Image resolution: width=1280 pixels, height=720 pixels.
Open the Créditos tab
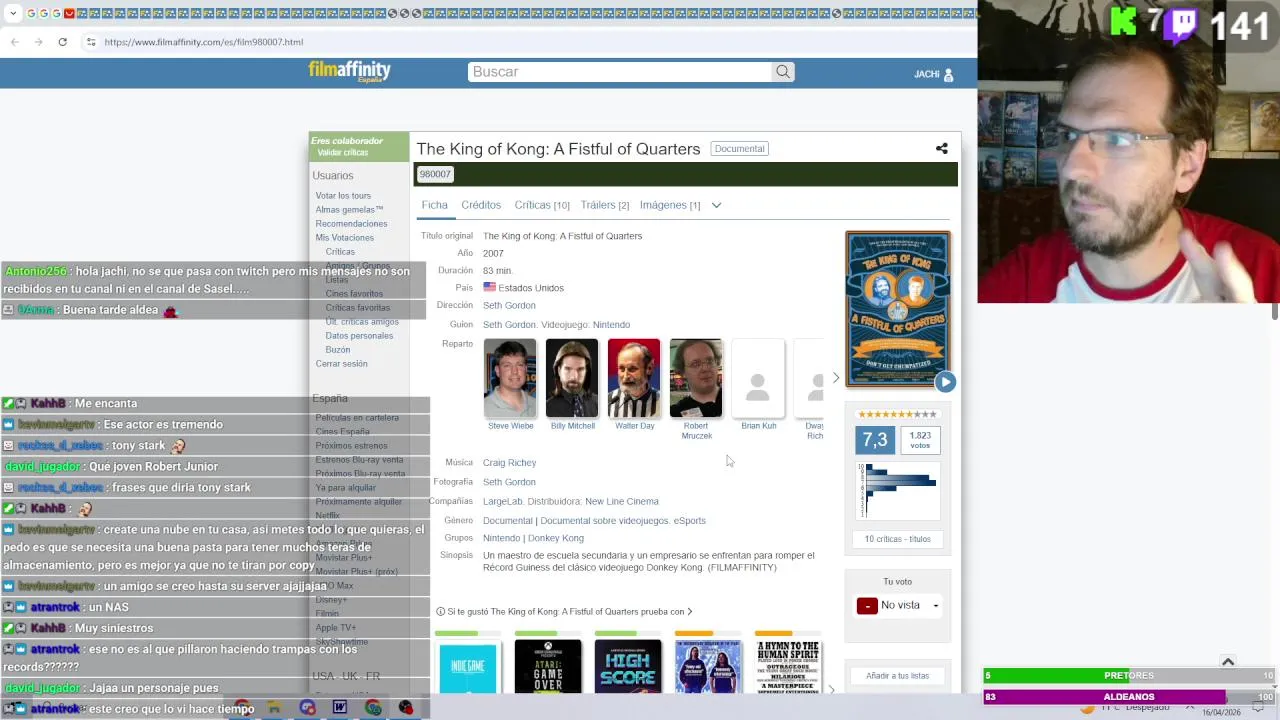coord(481,205)
